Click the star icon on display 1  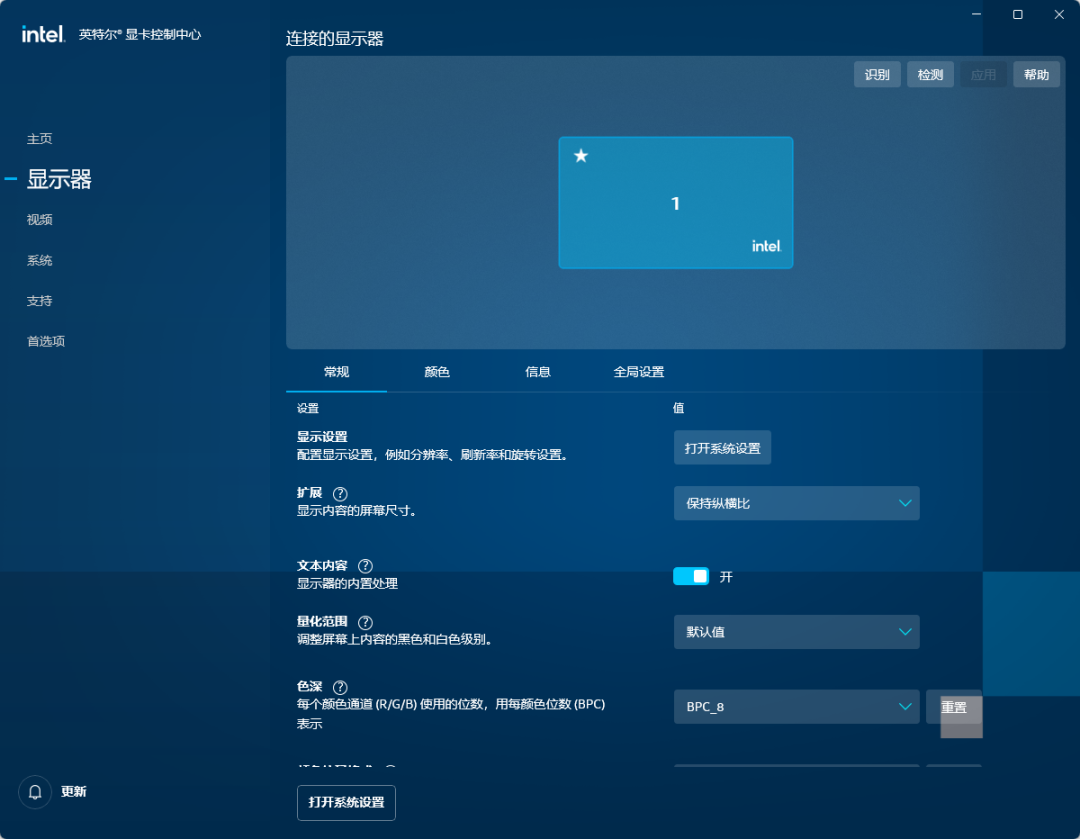coord(580,155)
